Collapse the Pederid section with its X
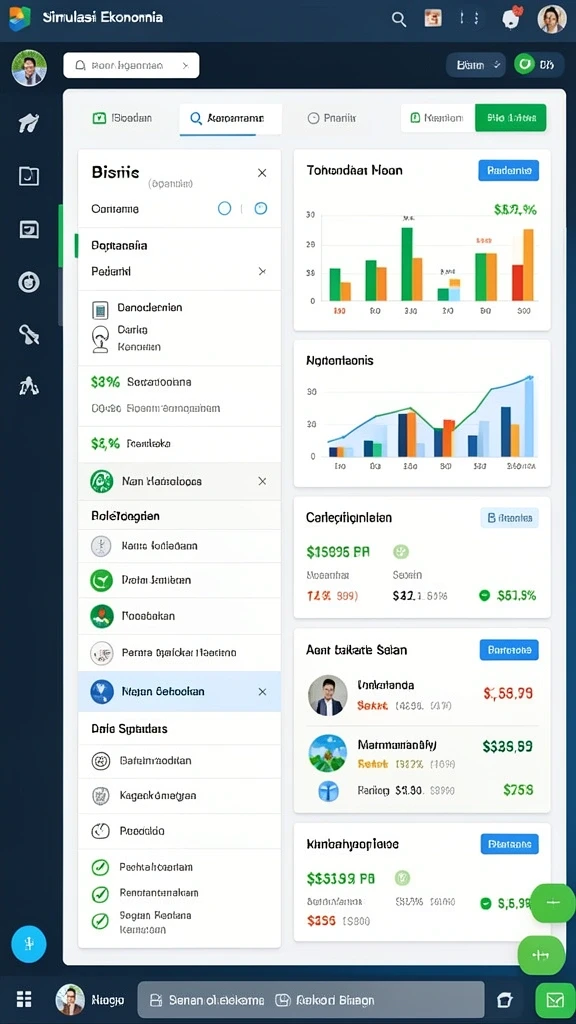576x1024 pixels. [x=262, y=271]
